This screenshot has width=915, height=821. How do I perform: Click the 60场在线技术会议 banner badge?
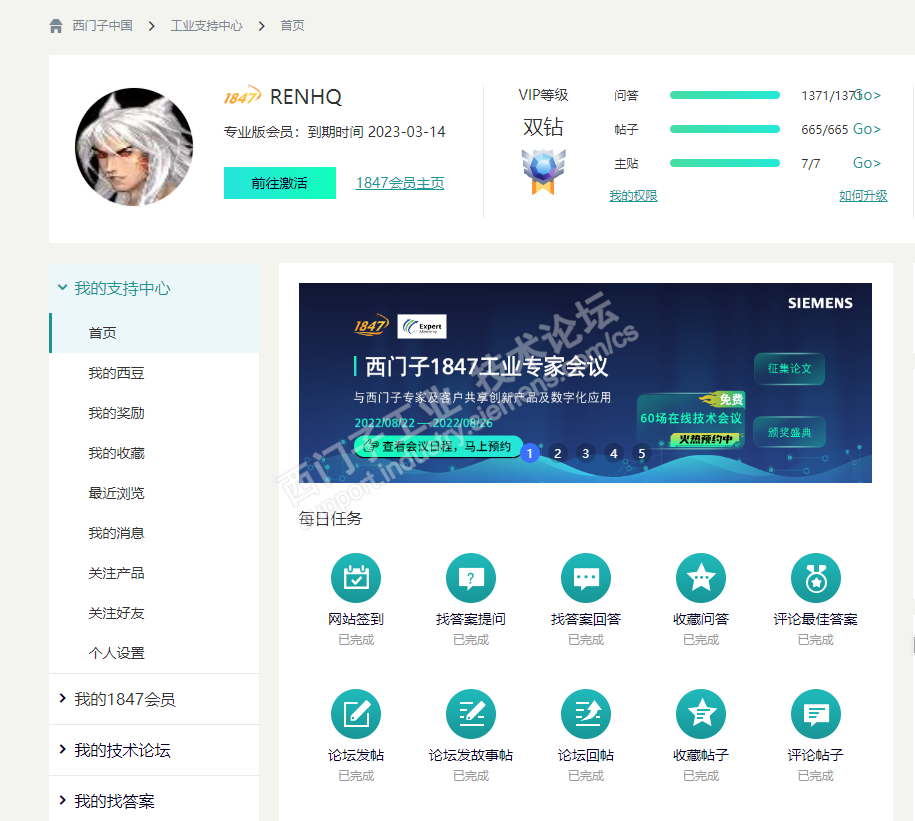click(691, 421)
